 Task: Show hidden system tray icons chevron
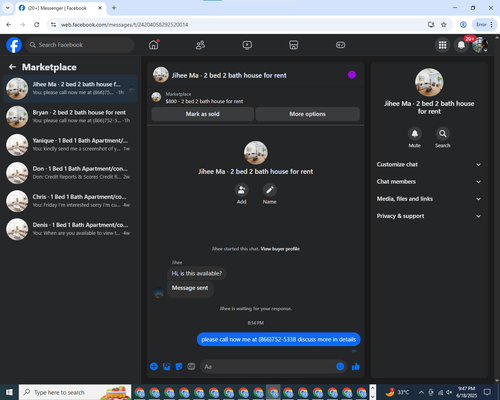[x=421, y=392]
